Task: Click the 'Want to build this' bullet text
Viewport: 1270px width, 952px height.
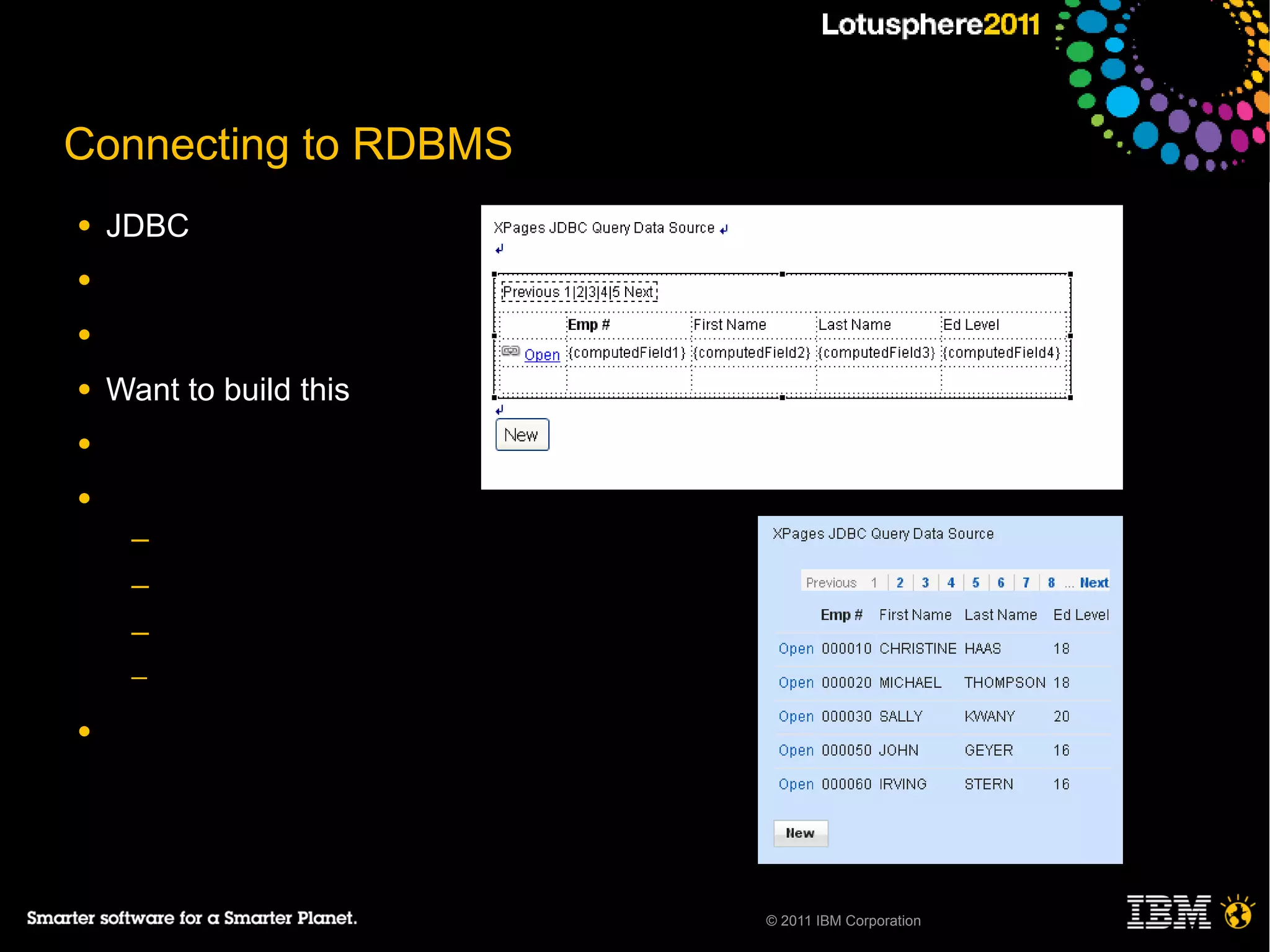Action: click(228, 389)
